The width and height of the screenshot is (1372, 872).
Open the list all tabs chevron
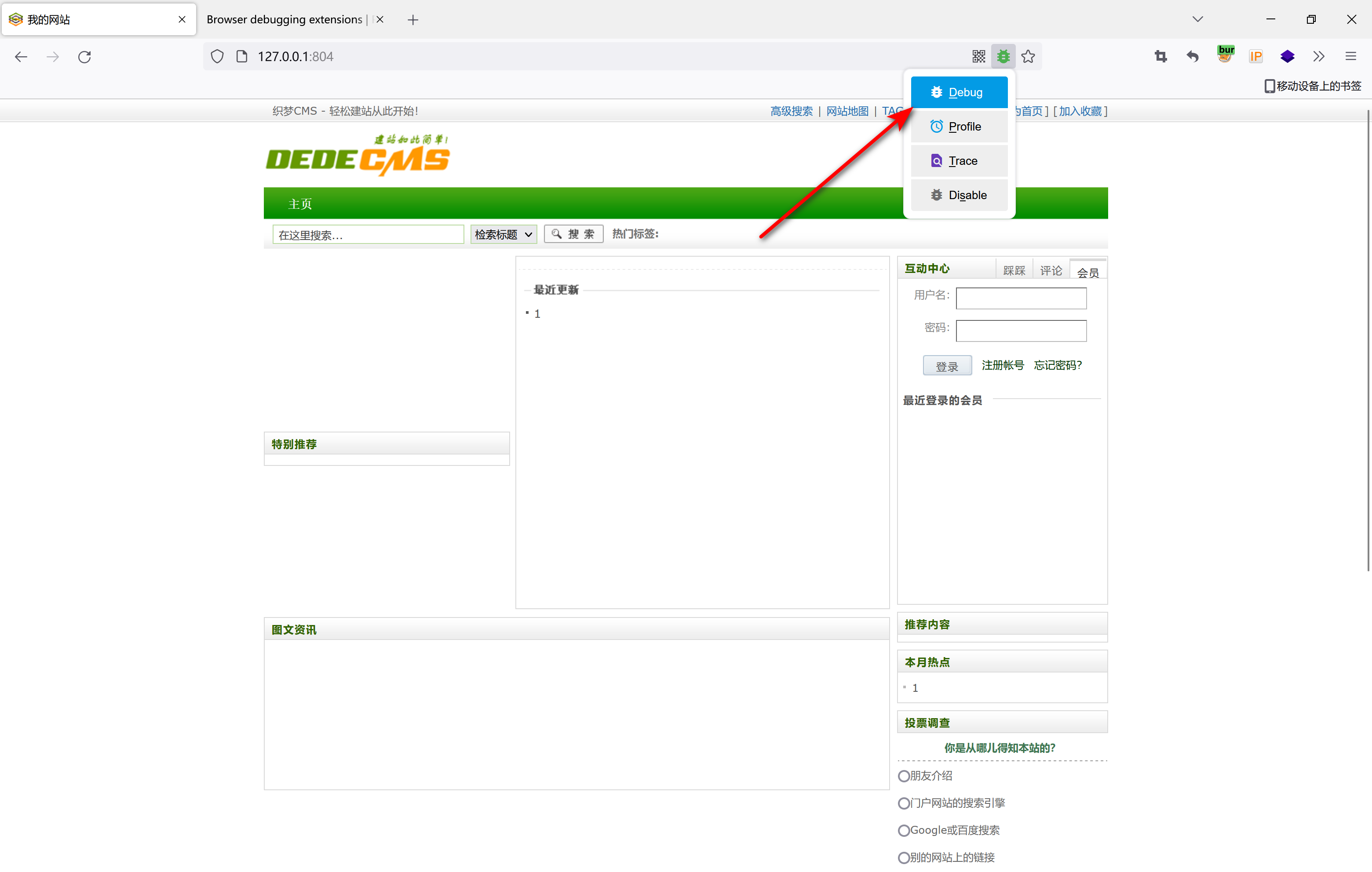coord(1198,19)
